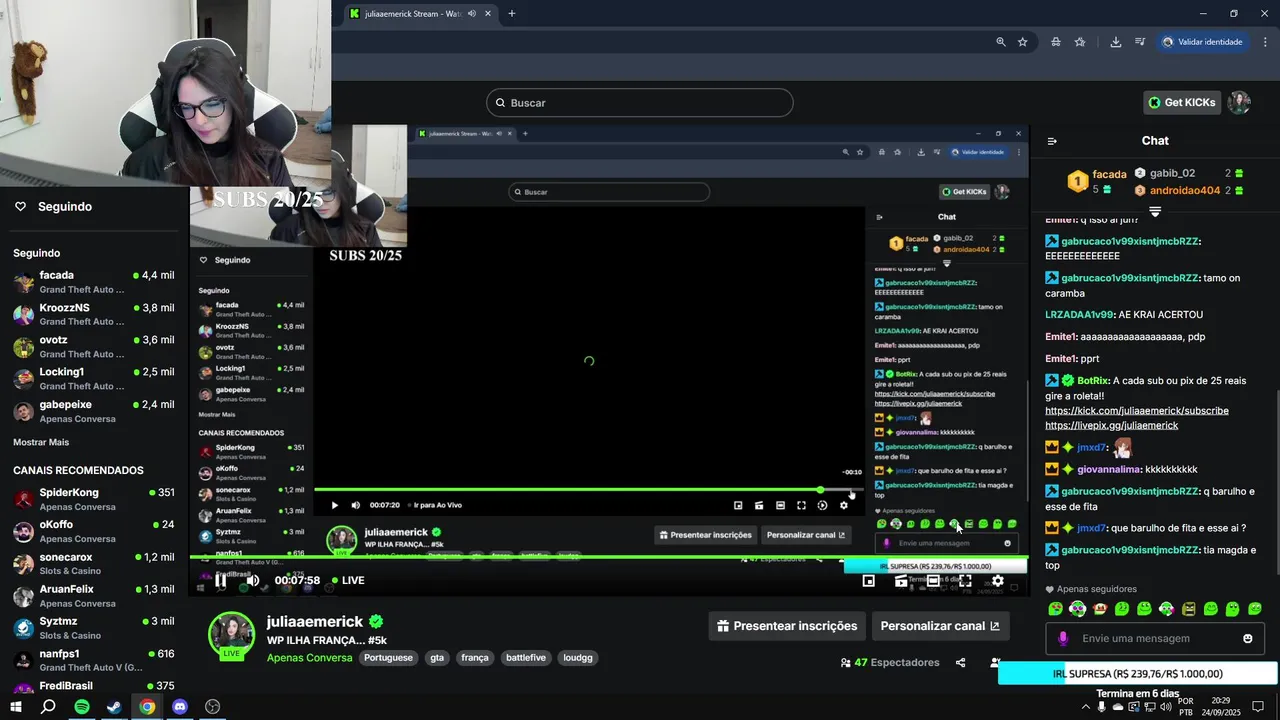1280x720 pixels.
Task: Open KroozzNS channel in sidebar
Action: pos(95,314)
